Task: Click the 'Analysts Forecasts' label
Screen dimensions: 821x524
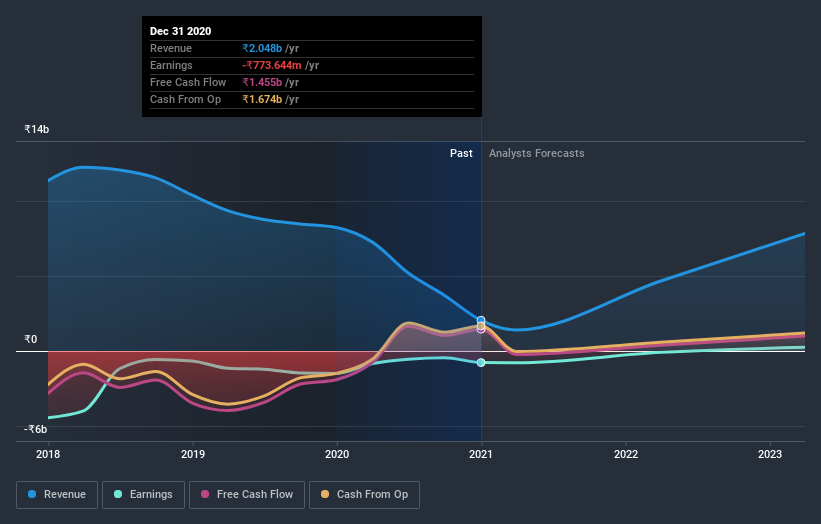Action: (x=537, y=153)
